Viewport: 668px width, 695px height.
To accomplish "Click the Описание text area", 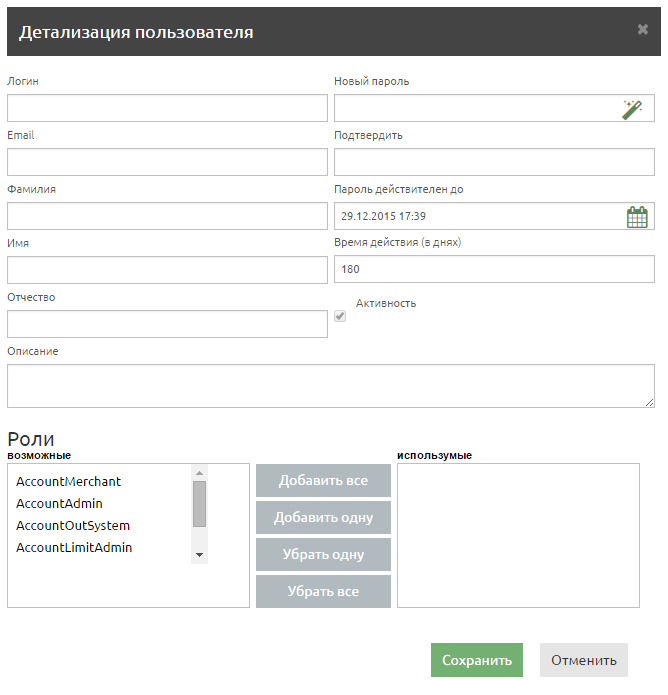I will 330,386.
